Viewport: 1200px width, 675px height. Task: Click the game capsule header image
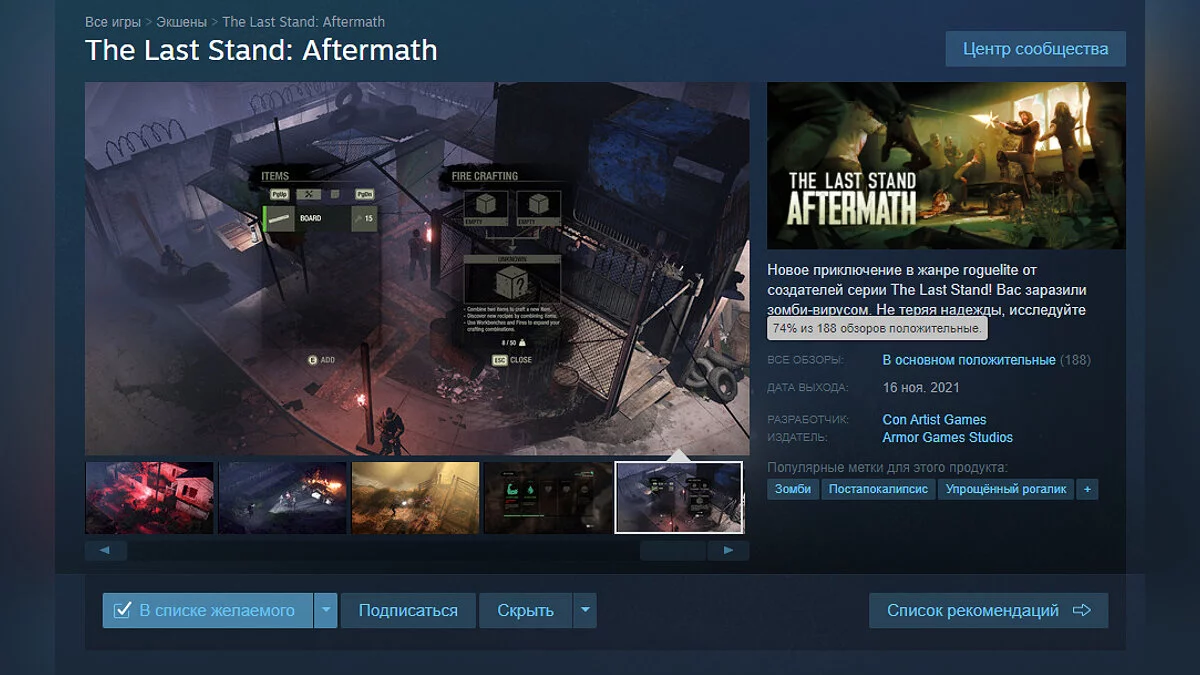coord(946,165)
